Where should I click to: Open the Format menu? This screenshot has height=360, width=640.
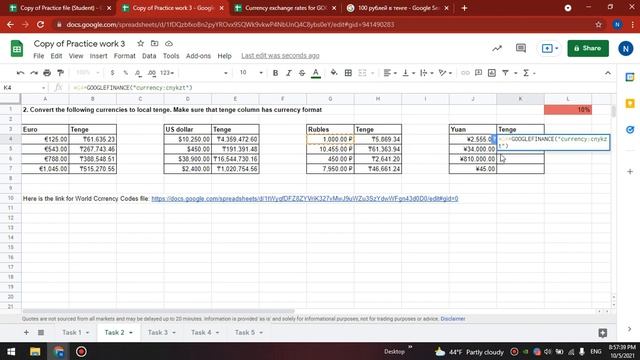tap(124, 56)
